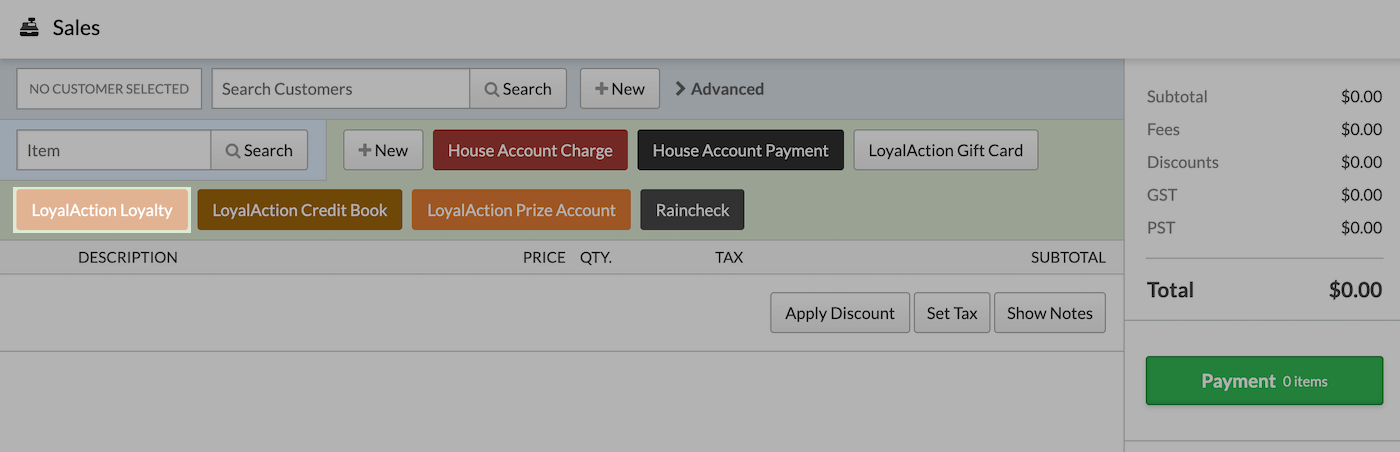Click the Show Notes button
This screenshot has height=452, width=1400.
[1050, 313]
